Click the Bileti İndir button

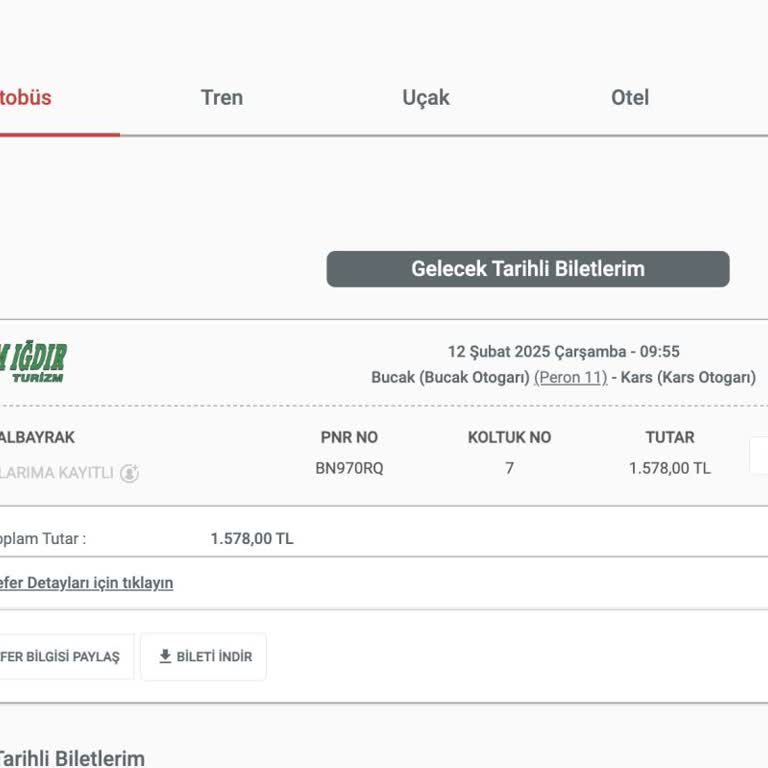click(x=203, y=656)
